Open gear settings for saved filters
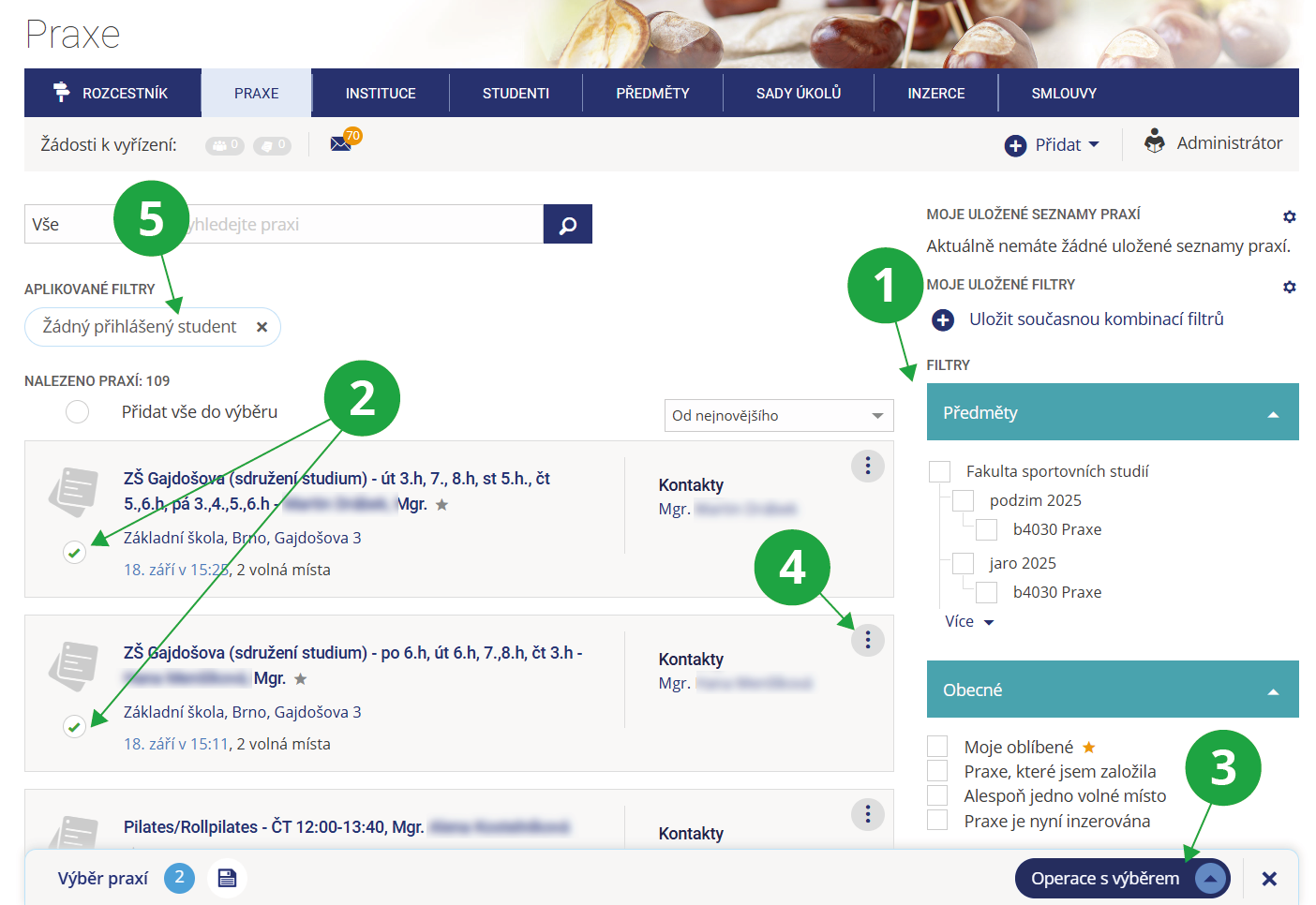Image resolution: width=1316 pixels, height=905 pixels. [x=1289, y=287]
